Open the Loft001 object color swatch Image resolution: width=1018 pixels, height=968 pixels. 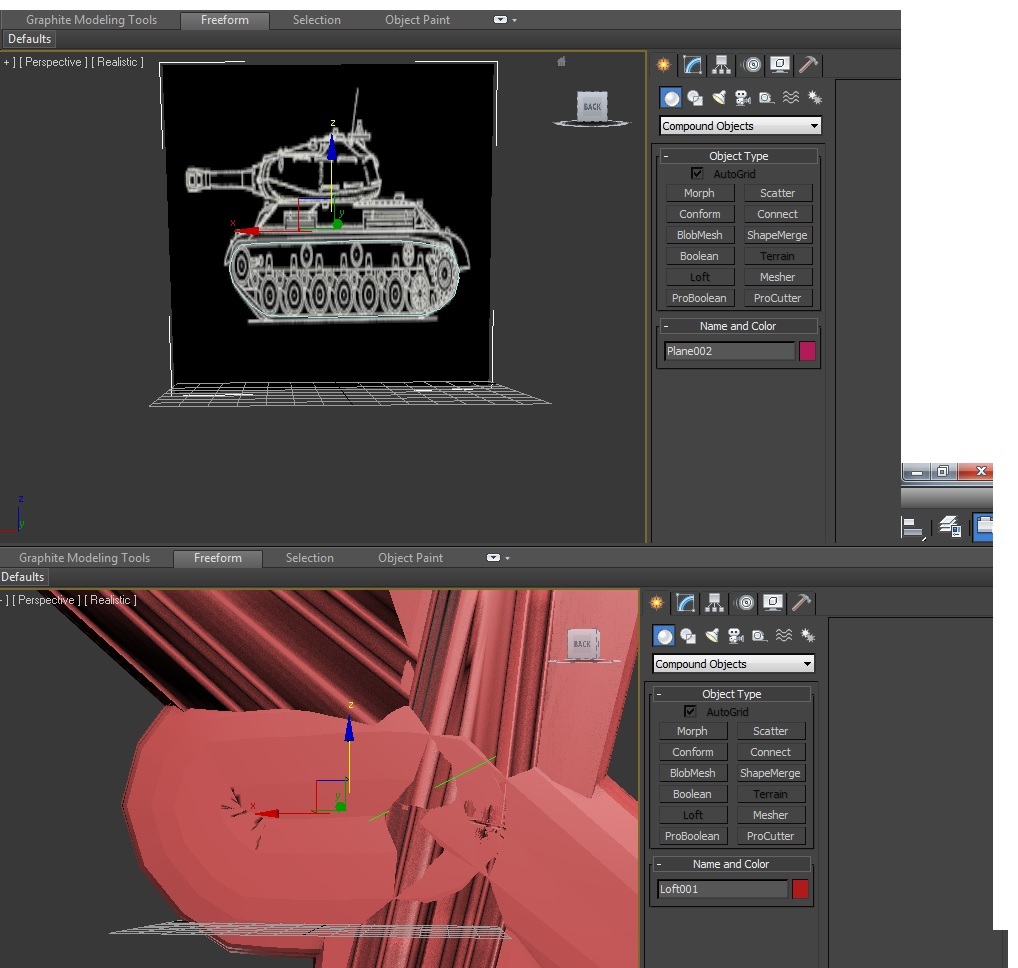tap(800, 888)
